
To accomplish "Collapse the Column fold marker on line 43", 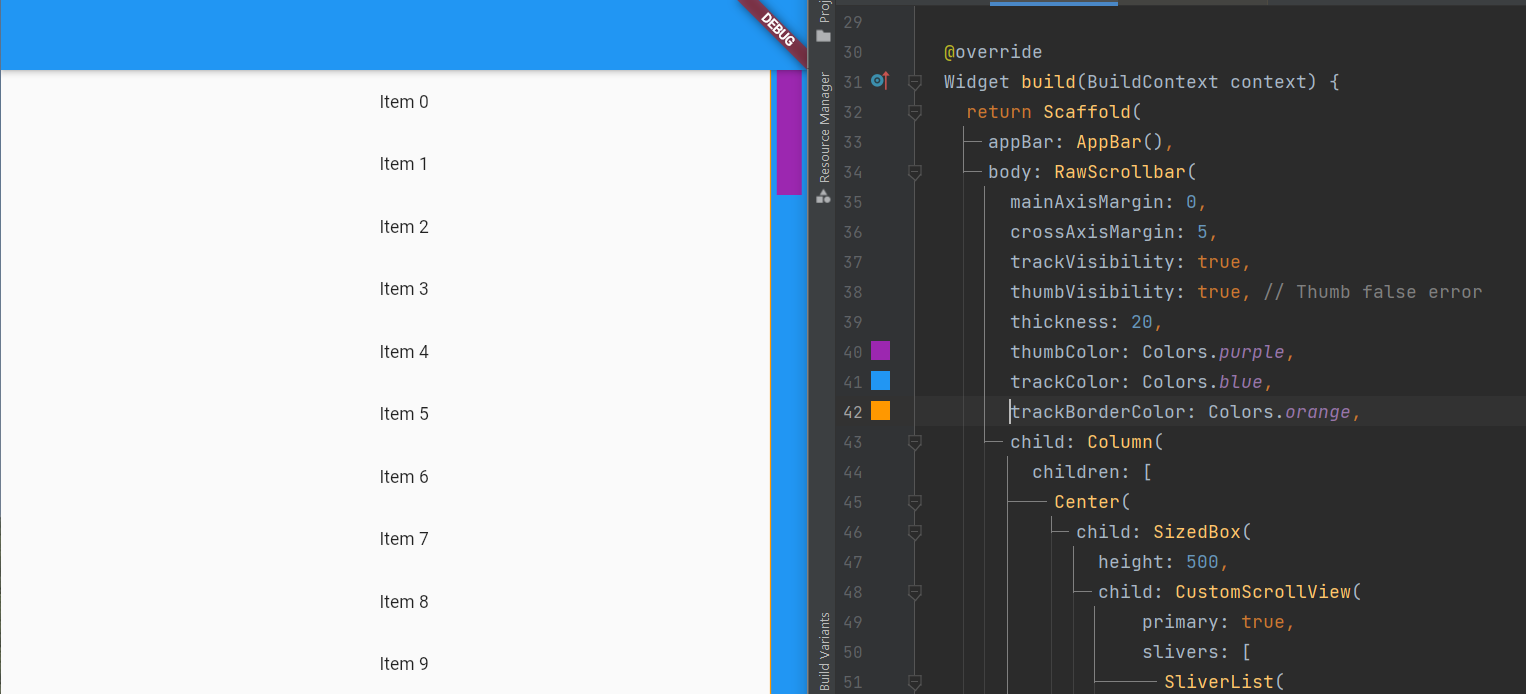I will pyautogui.click(x=914, y=442).
